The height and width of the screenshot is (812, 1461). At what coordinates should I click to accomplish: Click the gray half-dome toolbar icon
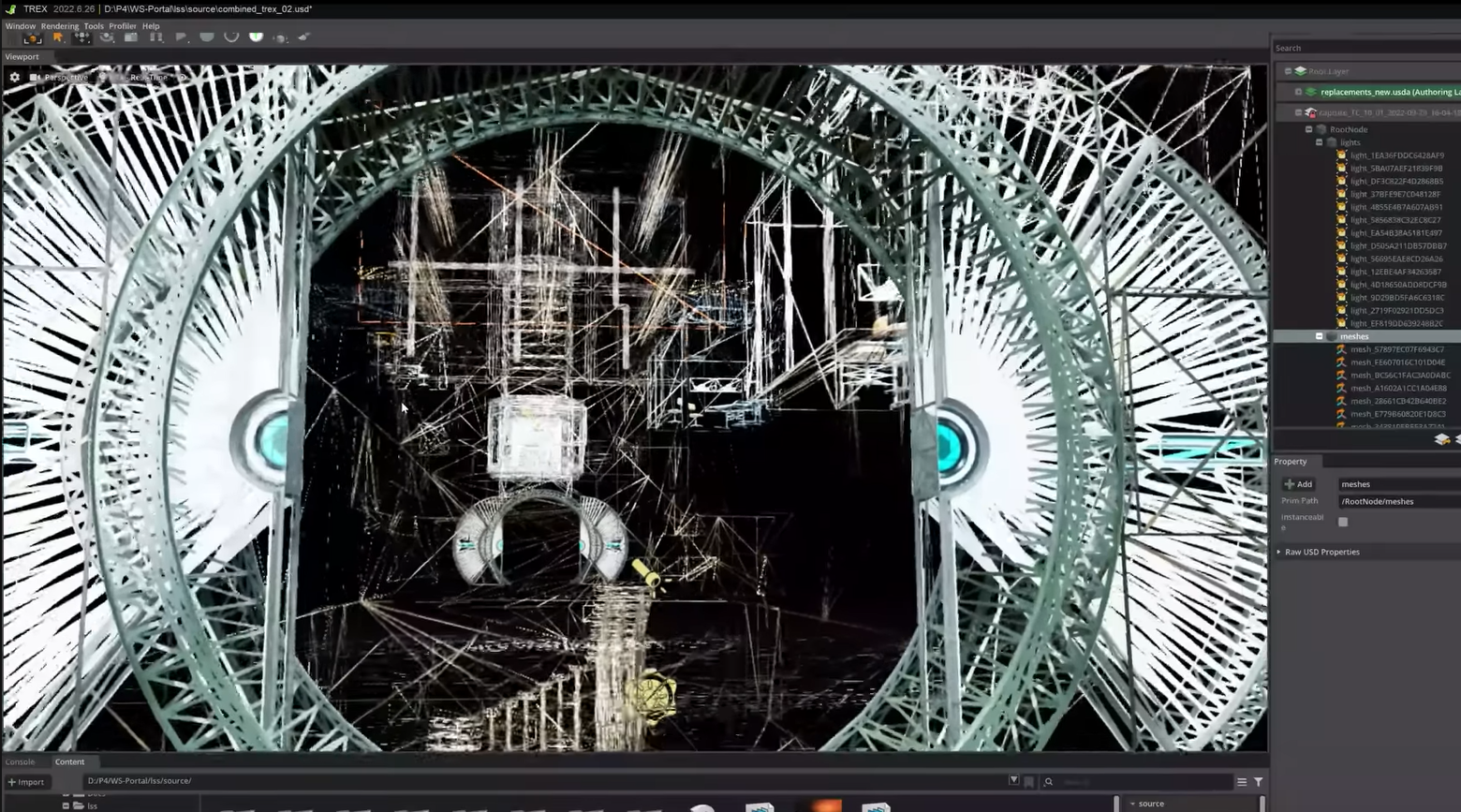coord(207,37)
